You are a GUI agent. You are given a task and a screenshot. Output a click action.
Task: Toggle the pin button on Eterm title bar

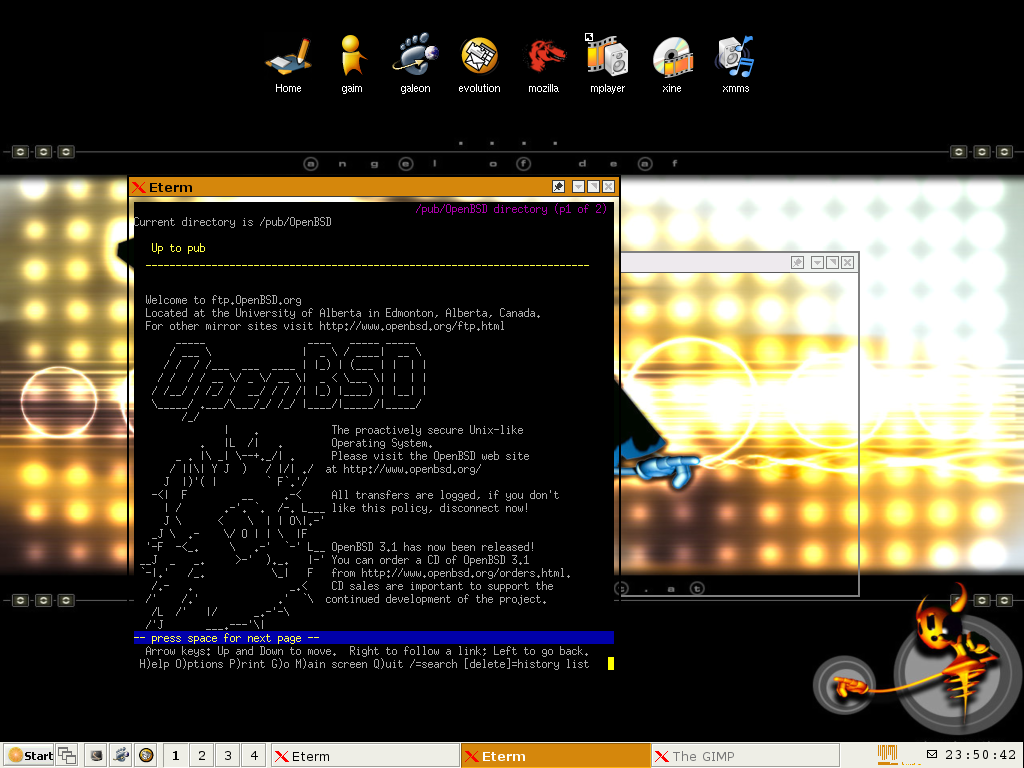point(558,187)
